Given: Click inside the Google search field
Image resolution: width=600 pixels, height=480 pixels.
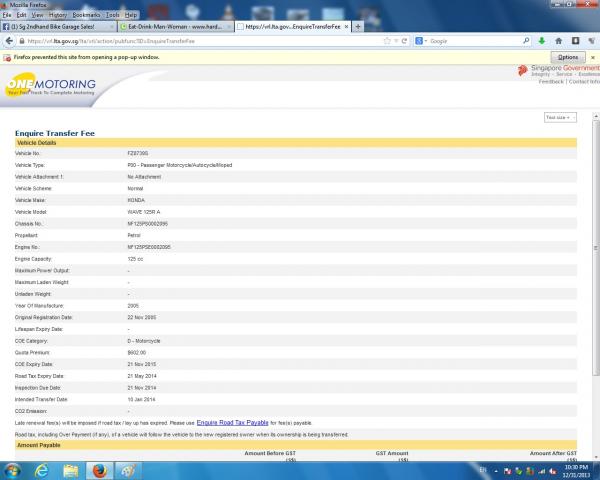Looking at the screenshot, I should (x=474, y=41).
